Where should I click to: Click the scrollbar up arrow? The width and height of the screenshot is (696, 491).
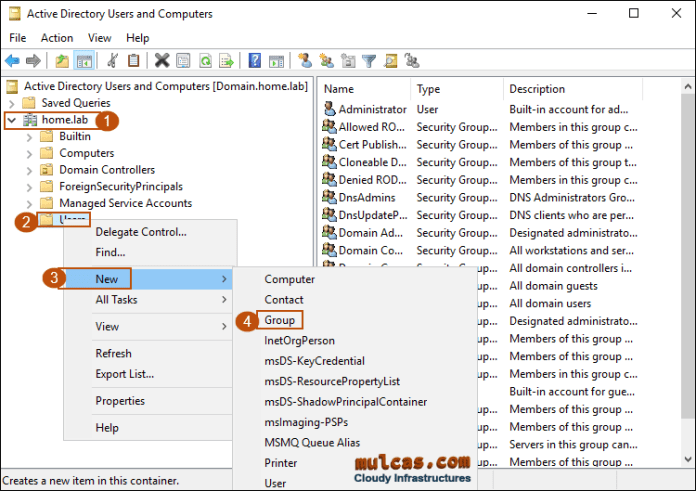688,87
